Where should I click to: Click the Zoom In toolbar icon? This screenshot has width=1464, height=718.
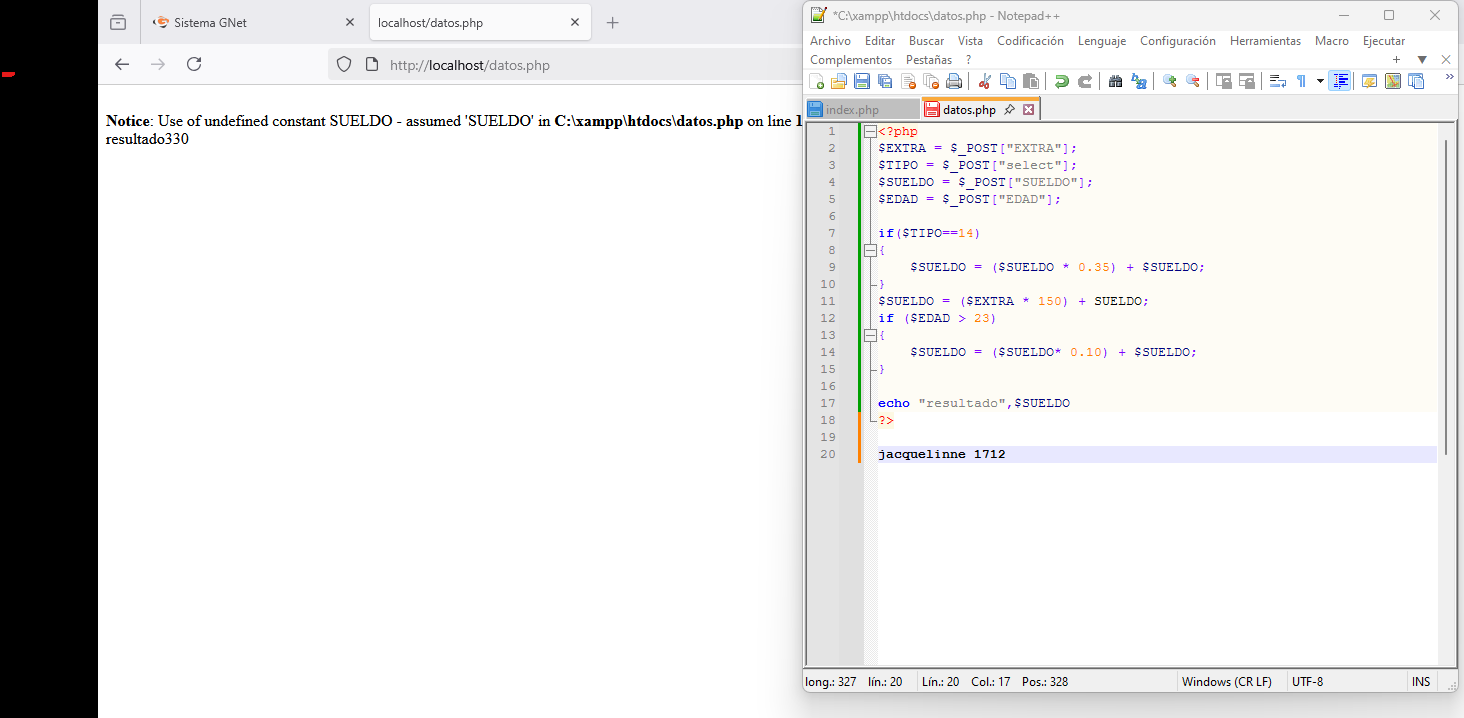[x=1170, y=81]
